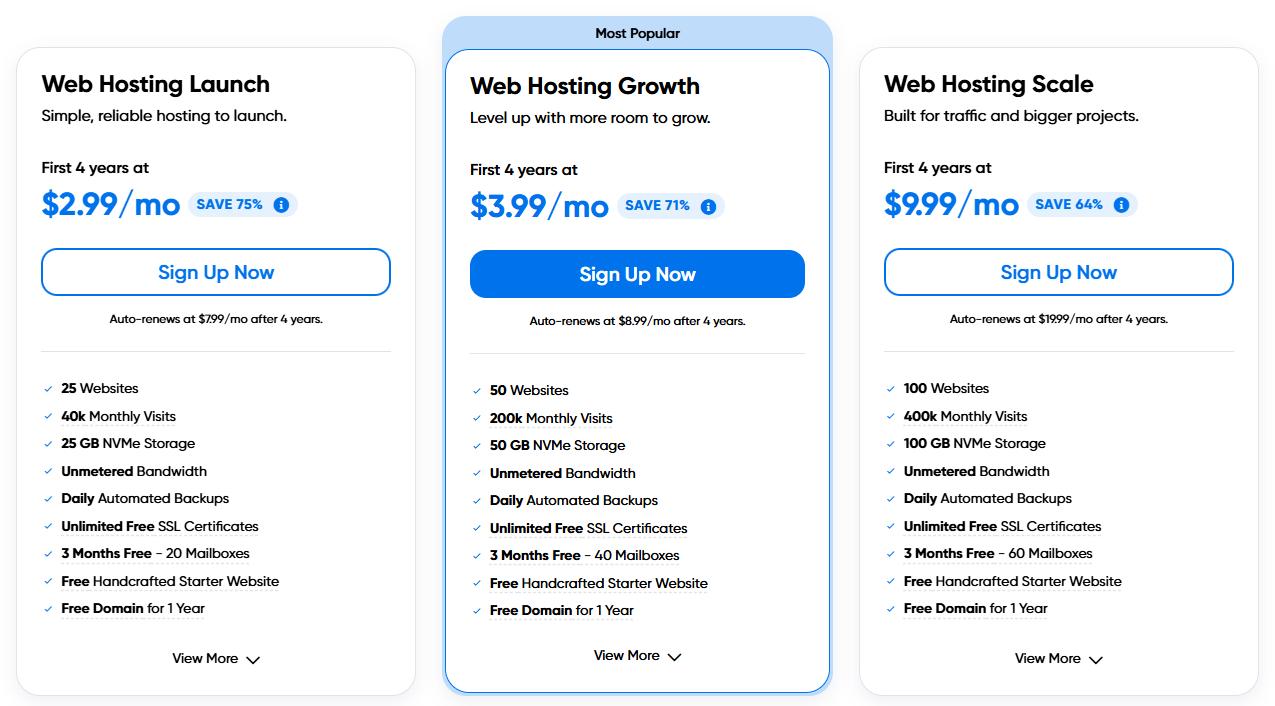Click info icon beside SAVE 64%
The image size is (1275, 706).
(1121, 205)
